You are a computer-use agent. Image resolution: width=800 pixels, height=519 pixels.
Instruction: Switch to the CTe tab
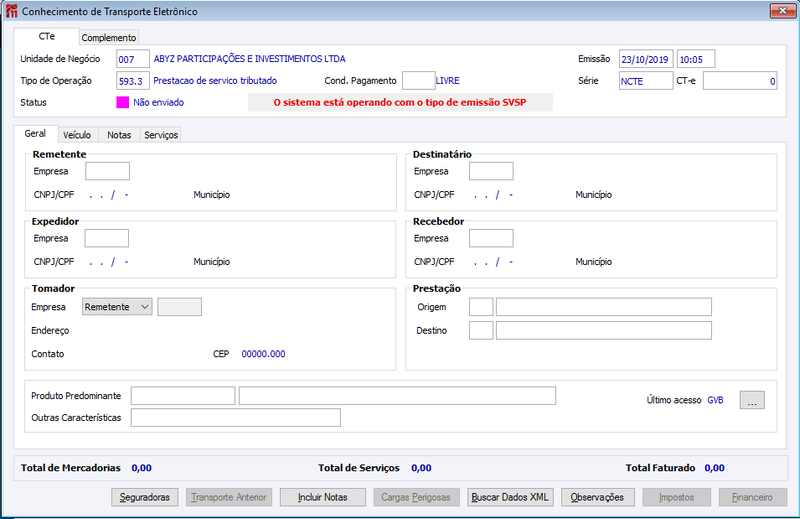[46, 36]
